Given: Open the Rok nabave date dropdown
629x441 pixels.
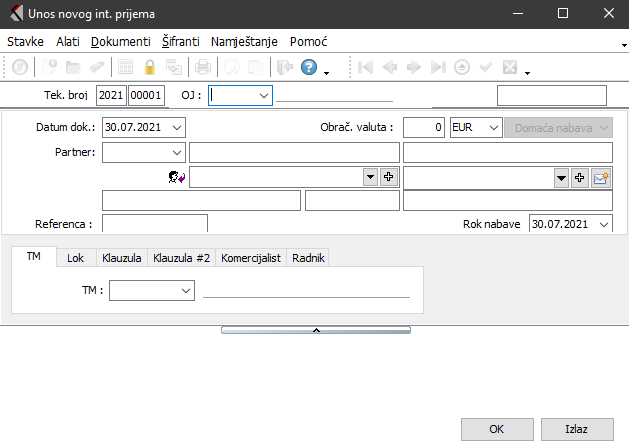Looking at the screenshot, I should [x=603, y=224].
